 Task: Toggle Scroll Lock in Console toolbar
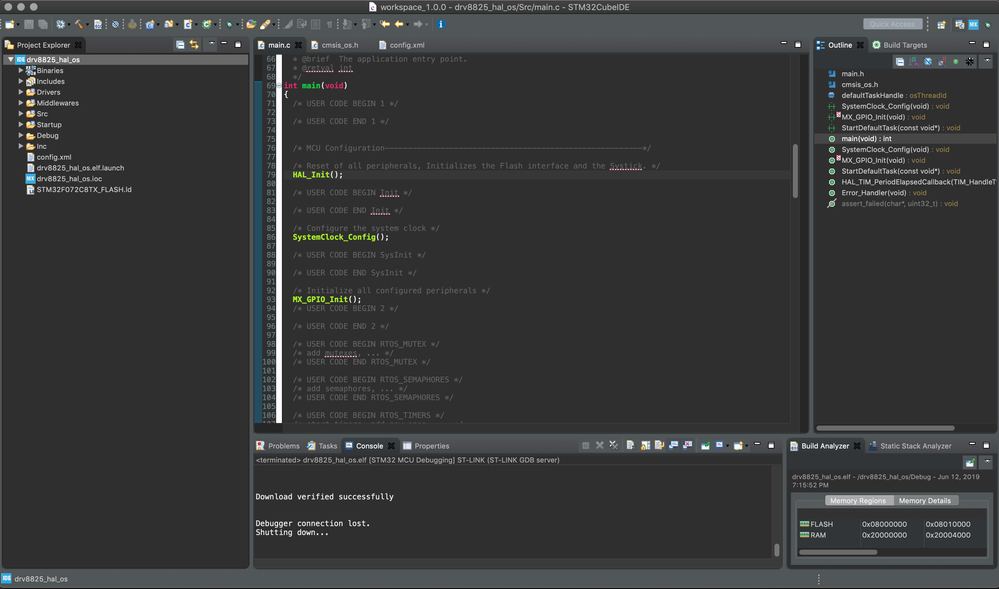coord(645,445)
